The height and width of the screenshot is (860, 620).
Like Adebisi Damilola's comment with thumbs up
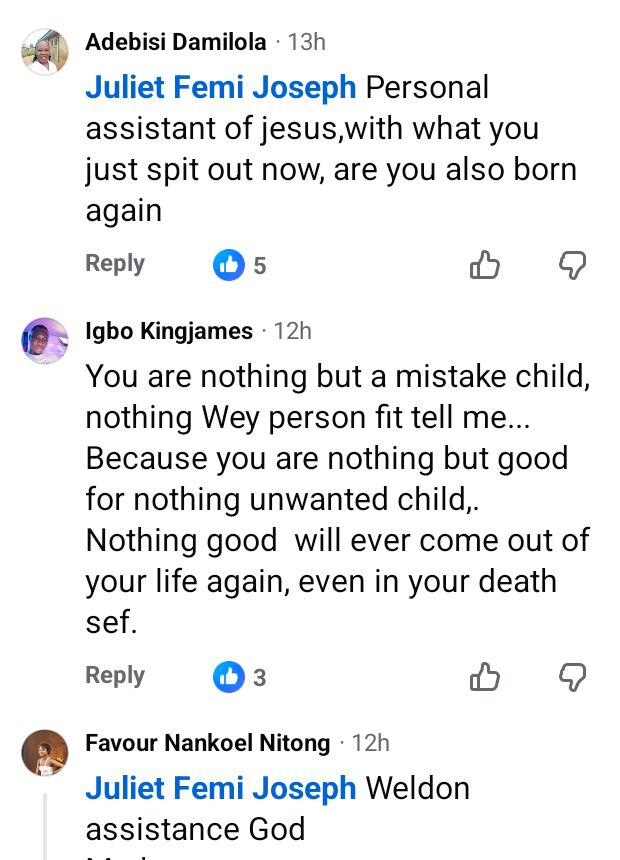click(x=485, y=265)
